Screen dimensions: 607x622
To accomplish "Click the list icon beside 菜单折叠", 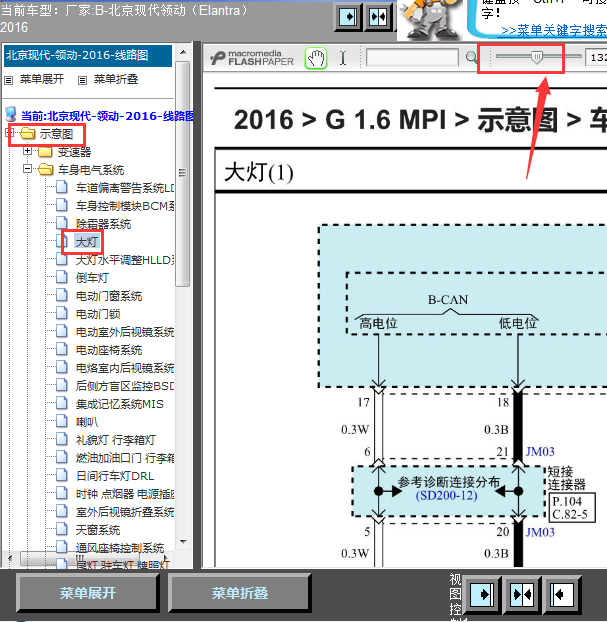I will 82,81.
